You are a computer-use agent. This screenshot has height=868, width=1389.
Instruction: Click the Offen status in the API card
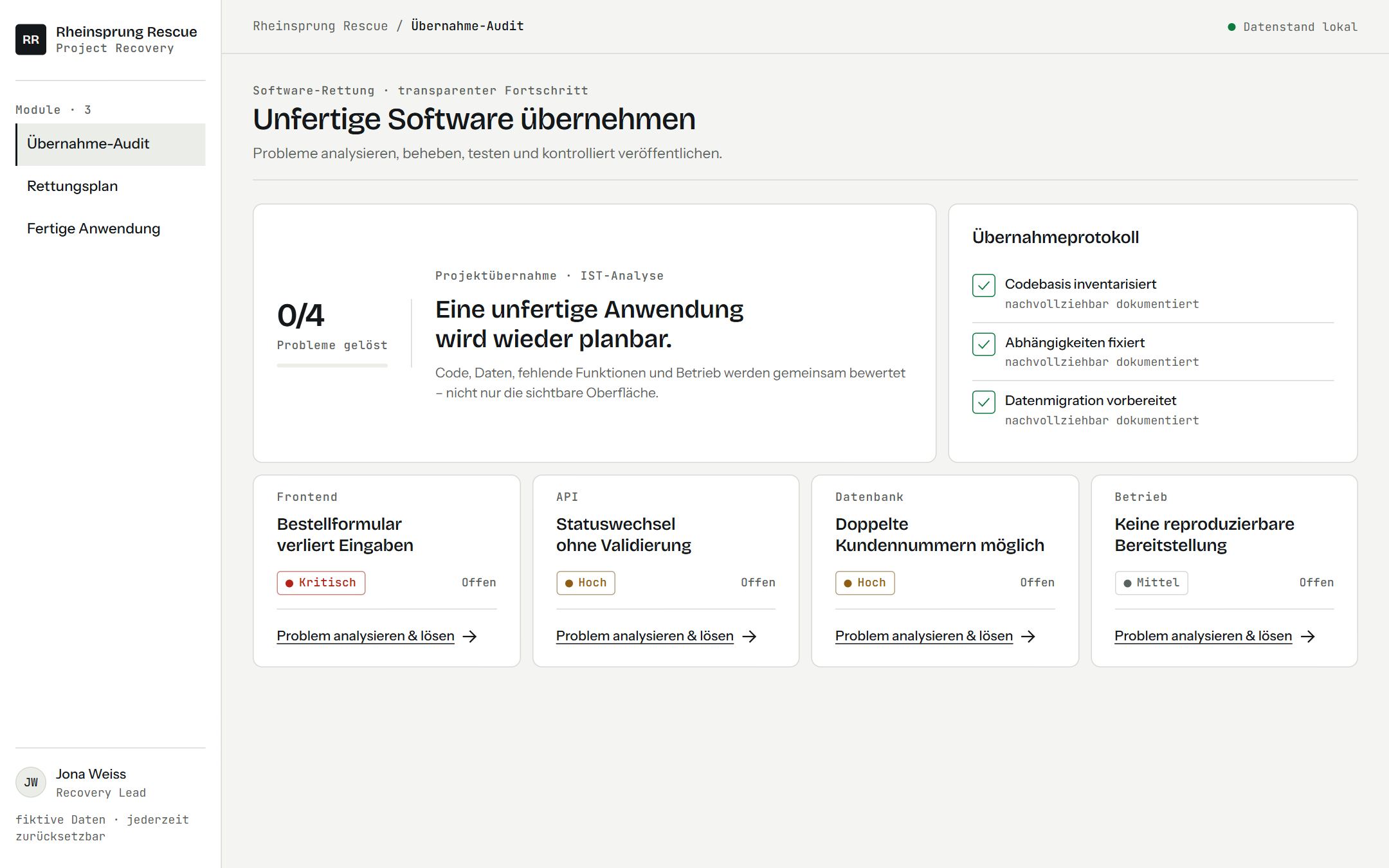pos(758,583)
